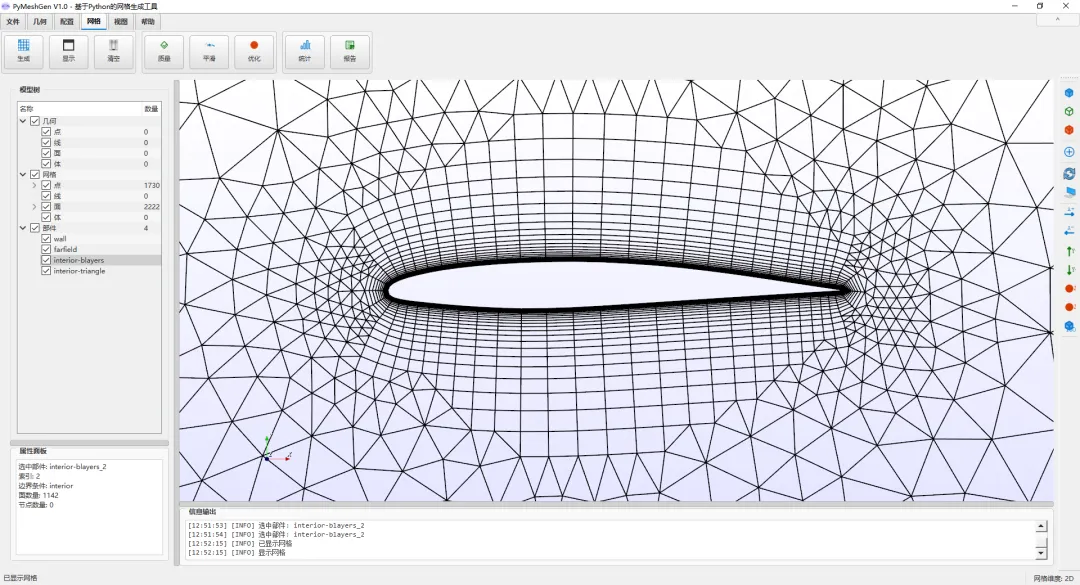Click the count 1730 cell in tree
Screen dimensions: 1080x585
point(152,185)
